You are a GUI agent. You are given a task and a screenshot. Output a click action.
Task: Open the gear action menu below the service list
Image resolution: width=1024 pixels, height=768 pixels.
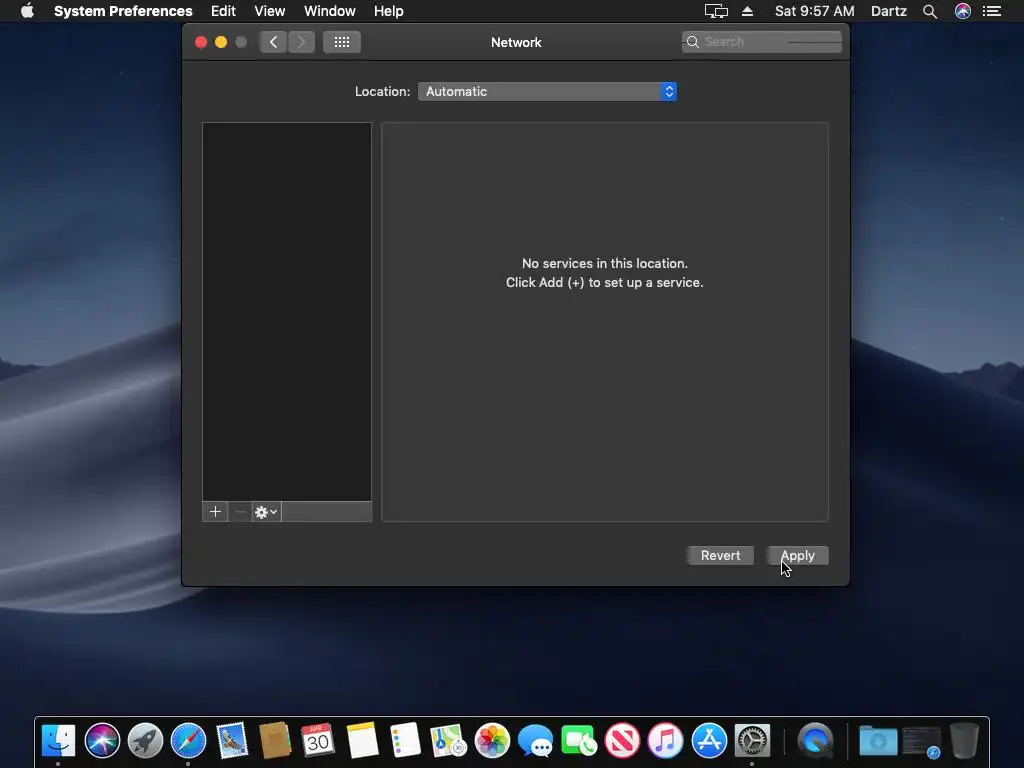(x=266, y=512)
